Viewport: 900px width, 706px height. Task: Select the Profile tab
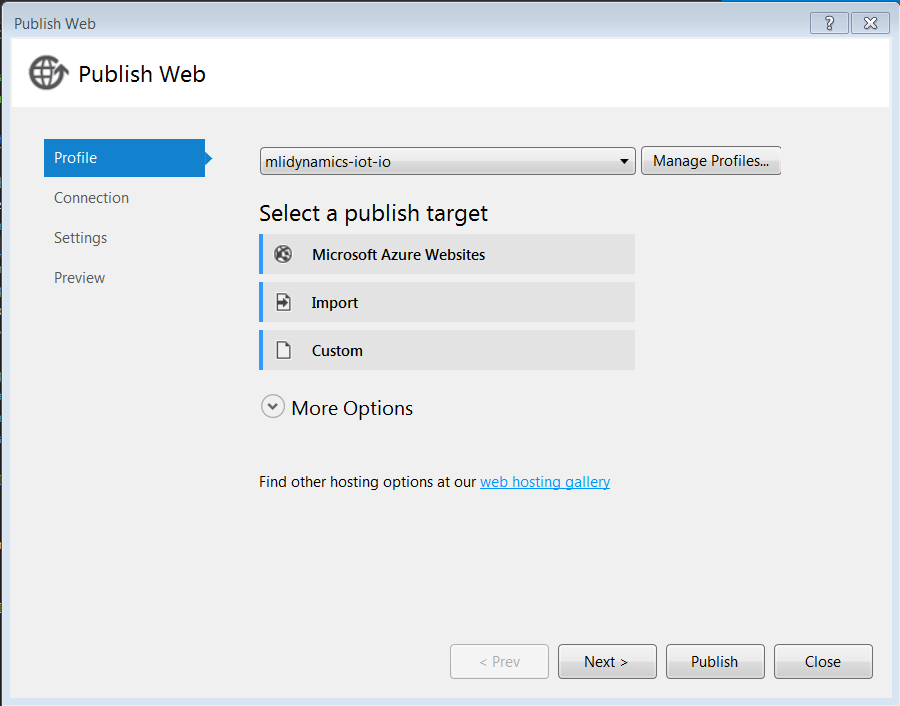[x=125, y=158]
